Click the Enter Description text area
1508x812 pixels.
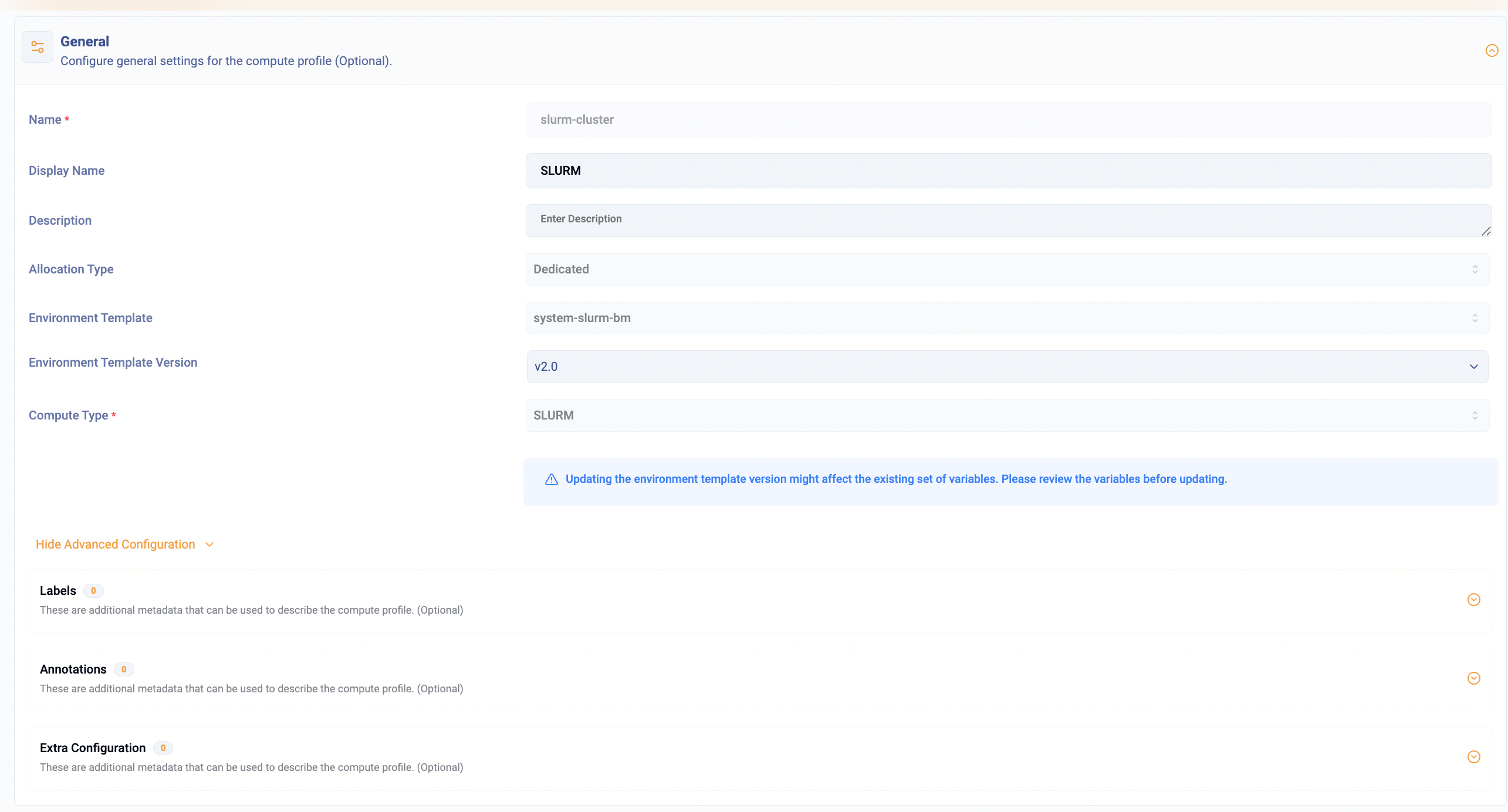pyautogui.click(x=1007, y=220)
